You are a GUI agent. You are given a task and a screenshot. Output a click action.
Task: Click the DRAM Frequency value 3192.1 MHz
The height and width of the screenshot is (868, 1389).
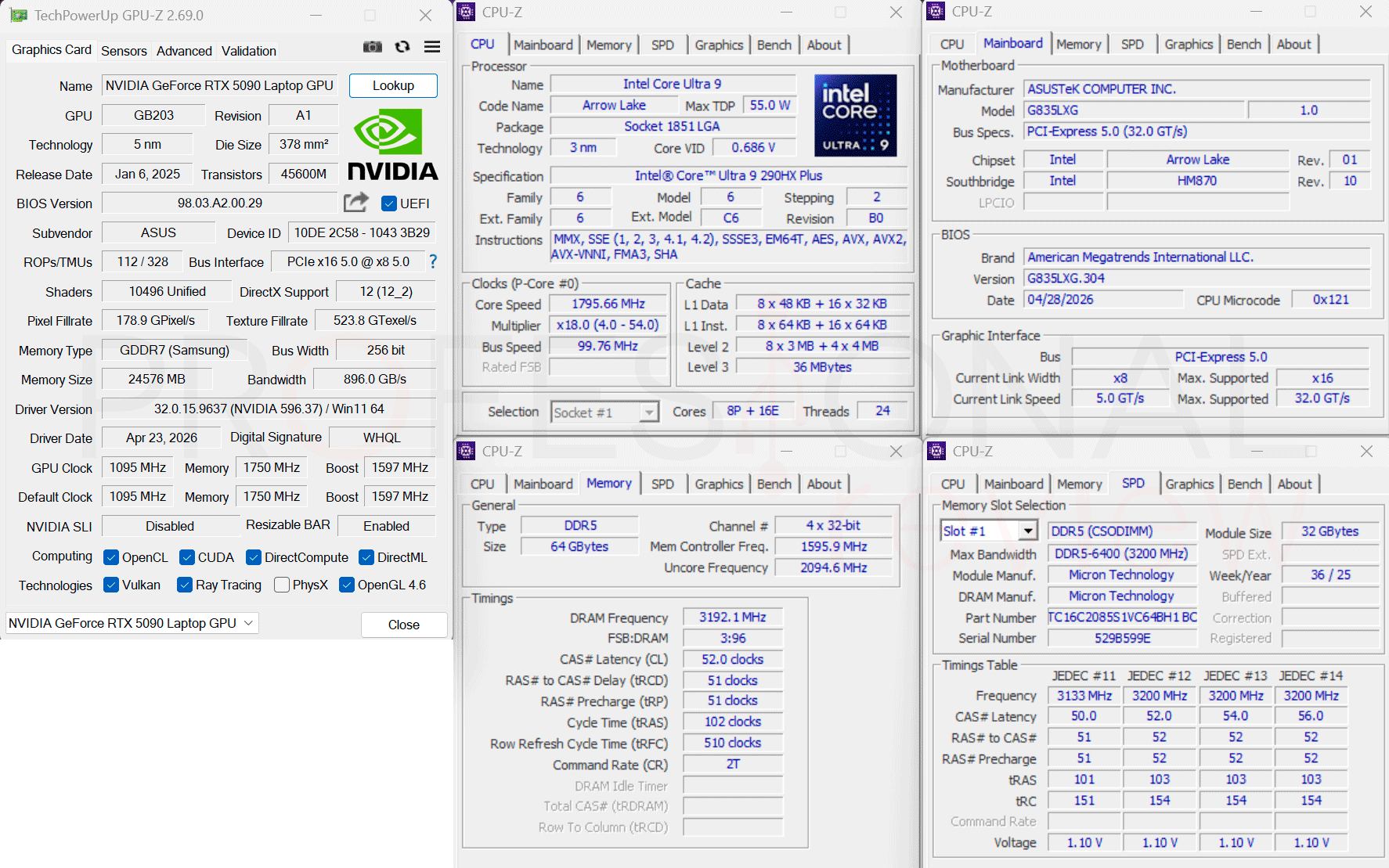tap(733, 617)
